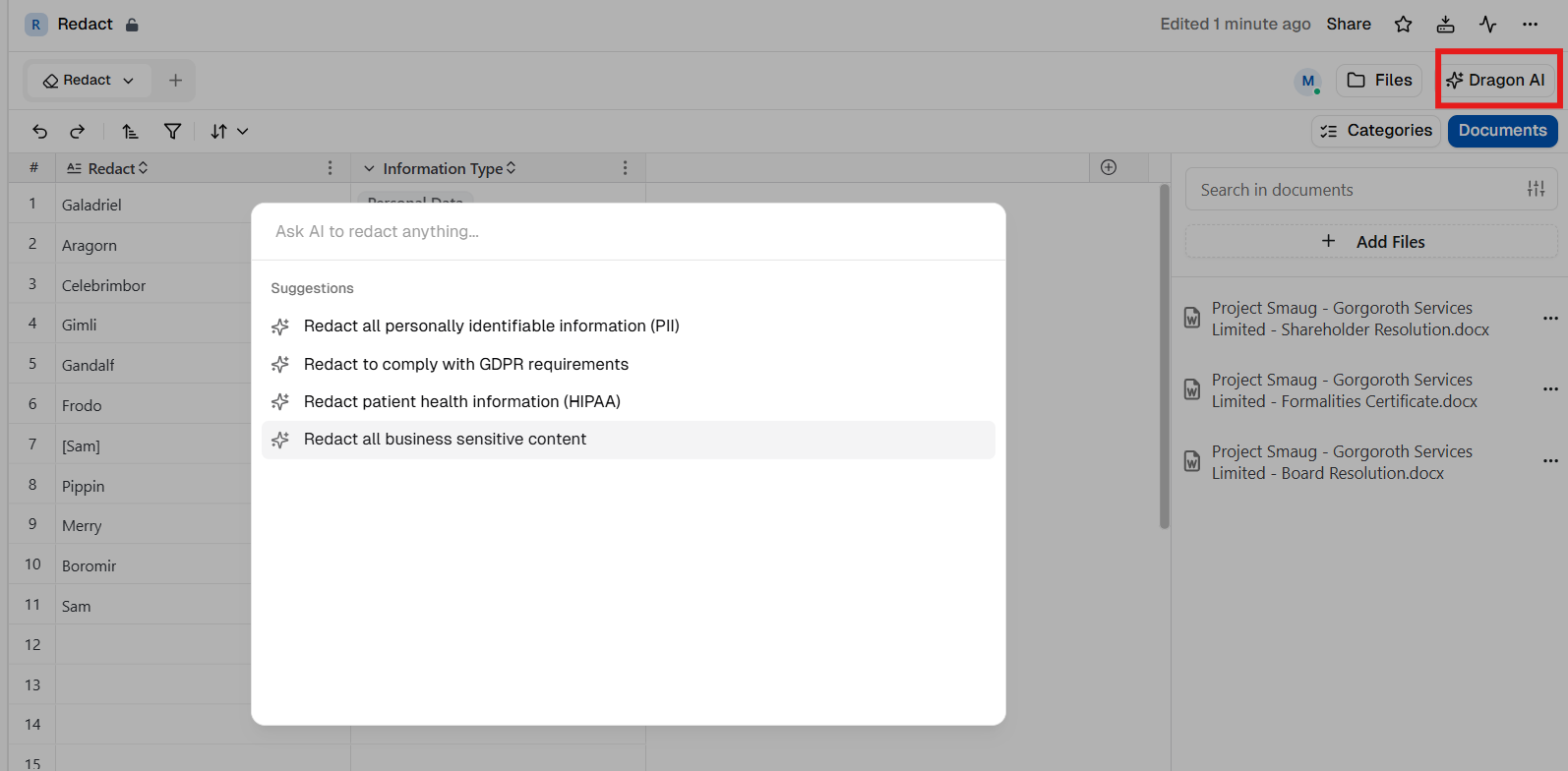Switch to the Categories tab
1568x771 pixels.
click(1375, 131)
